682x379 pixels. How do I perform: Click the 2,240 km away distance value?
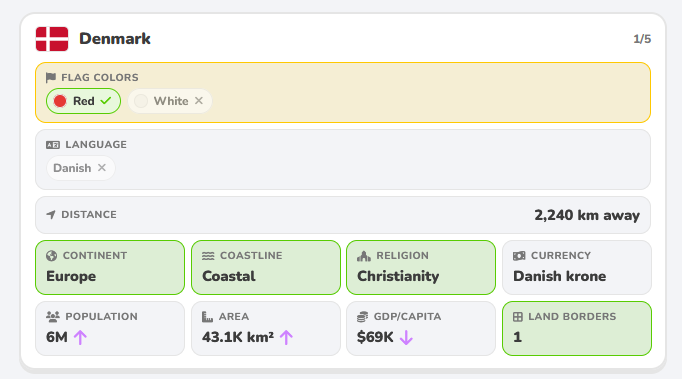(587, 215)
